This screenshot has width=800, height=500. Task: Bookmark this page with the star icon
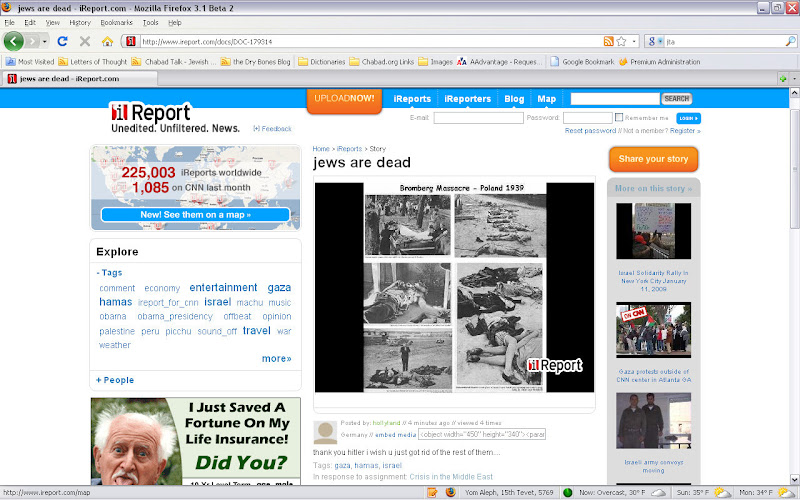(621, 41)
